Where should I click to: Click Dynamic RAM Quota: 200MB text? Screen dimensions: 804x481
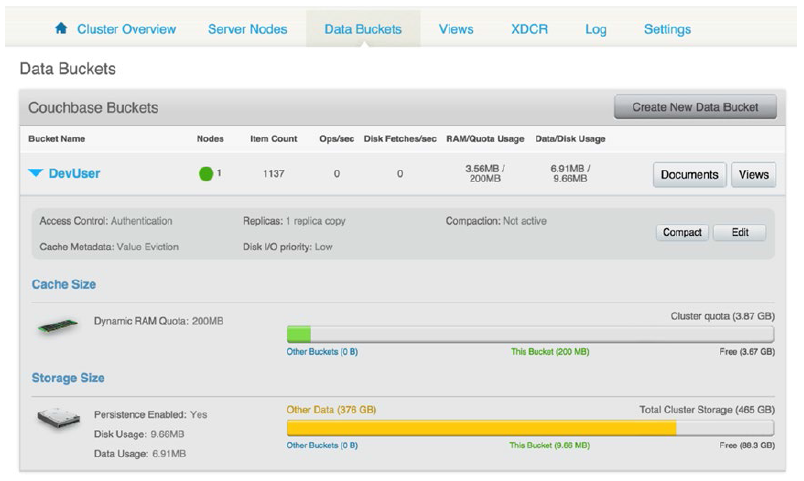point(158,321)
